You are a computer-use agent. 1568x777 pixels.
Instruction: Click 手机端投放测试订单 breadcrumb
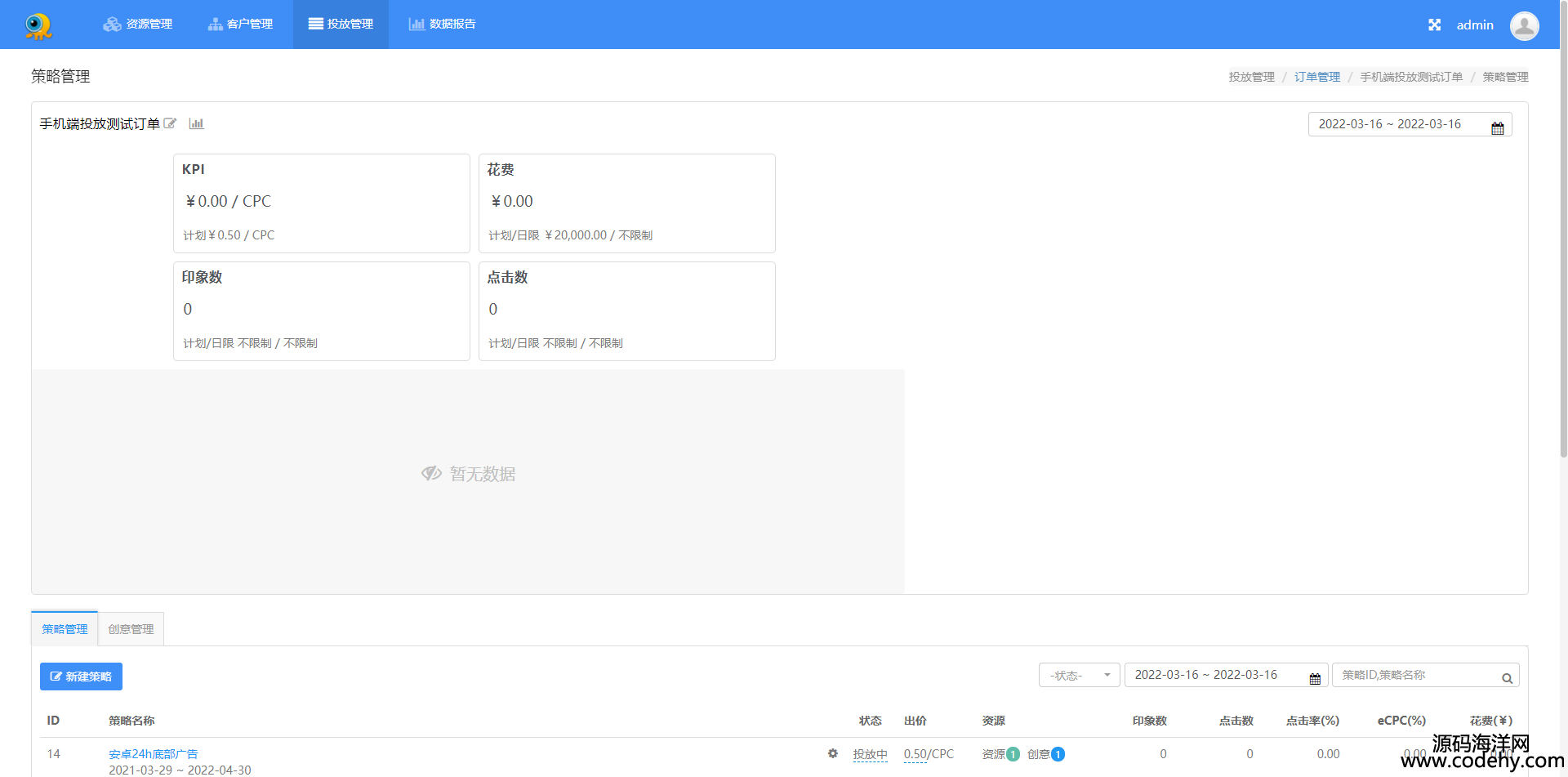point(1410,77)
